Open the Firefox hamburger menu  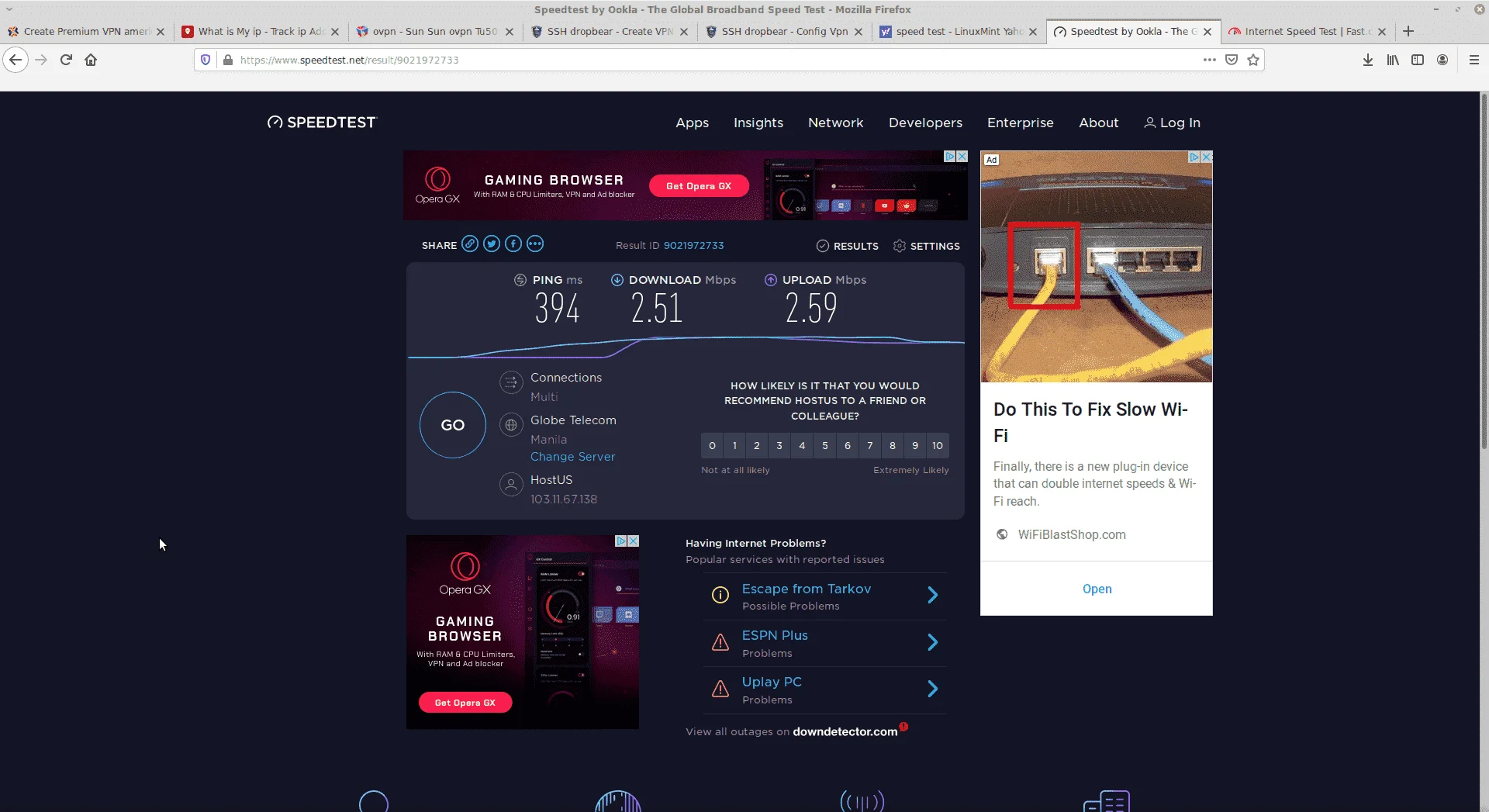tap(1474, 60)
